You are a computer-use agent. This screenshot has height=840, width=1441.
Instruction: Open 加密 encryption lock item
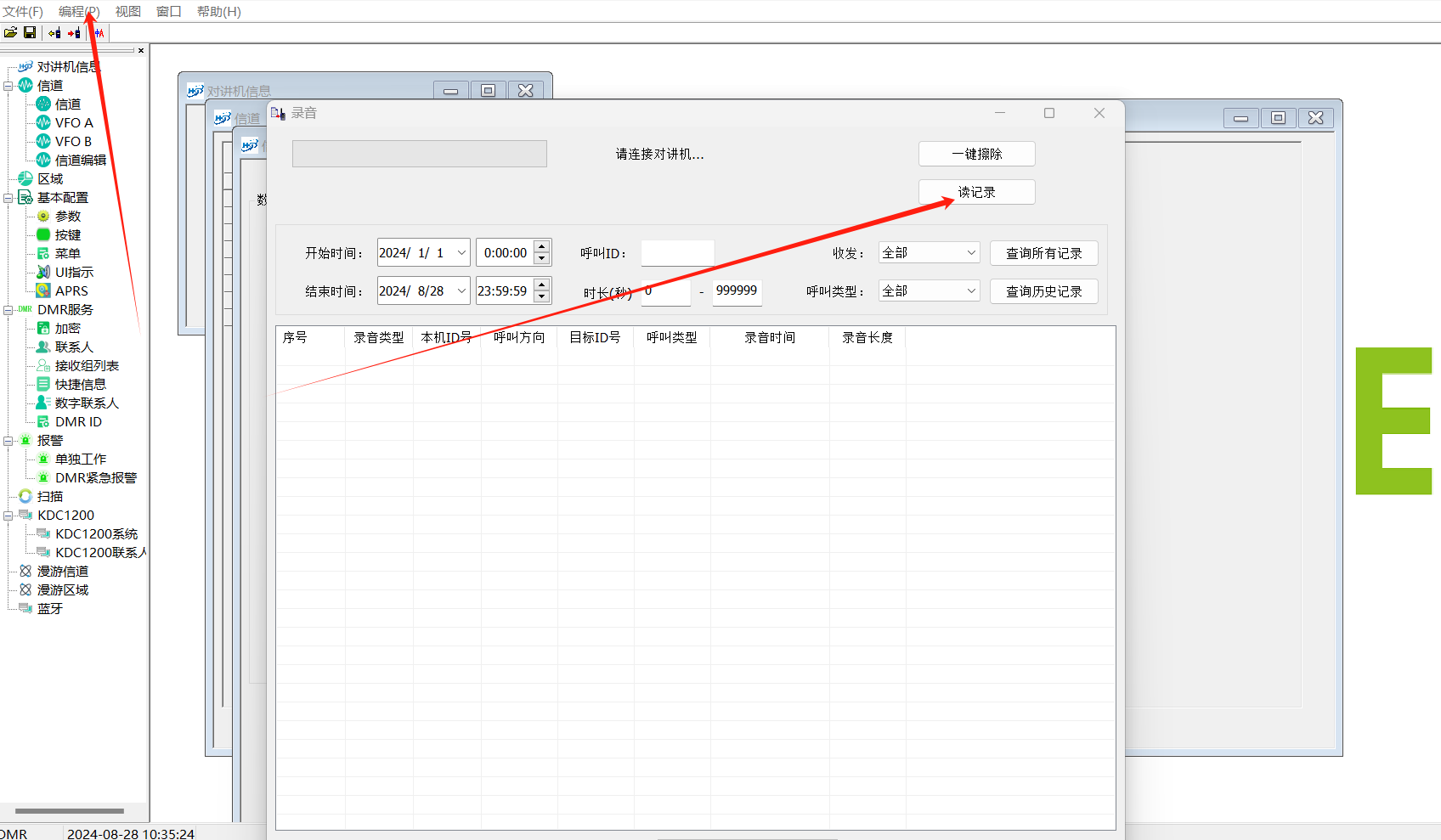[x=67, y=328]
